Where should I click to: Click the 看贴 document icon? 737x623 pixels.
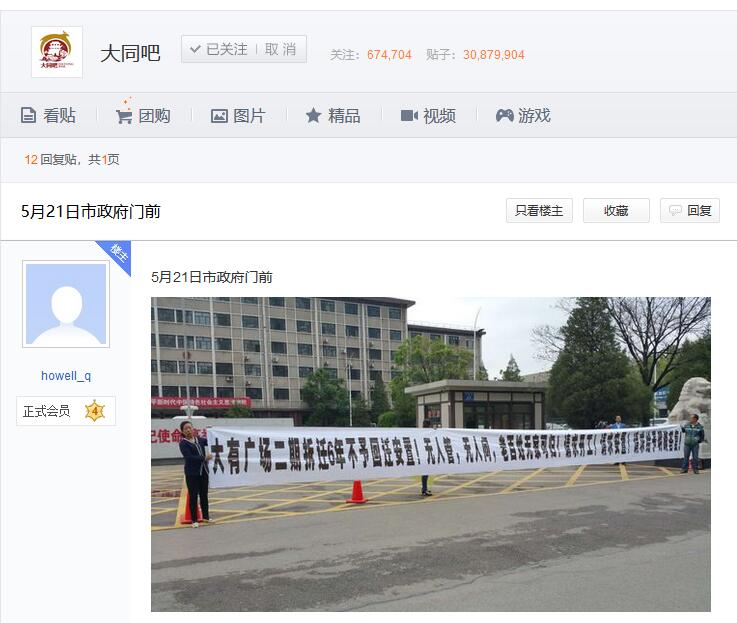click(x=28, y=115)
